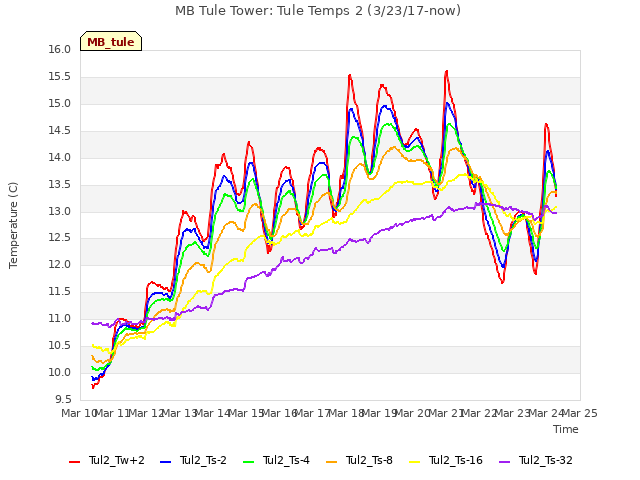Click the yellow Tul2_Ts-16 legend swatch
This screenshot has width=640, height=480.
point(415,462)
